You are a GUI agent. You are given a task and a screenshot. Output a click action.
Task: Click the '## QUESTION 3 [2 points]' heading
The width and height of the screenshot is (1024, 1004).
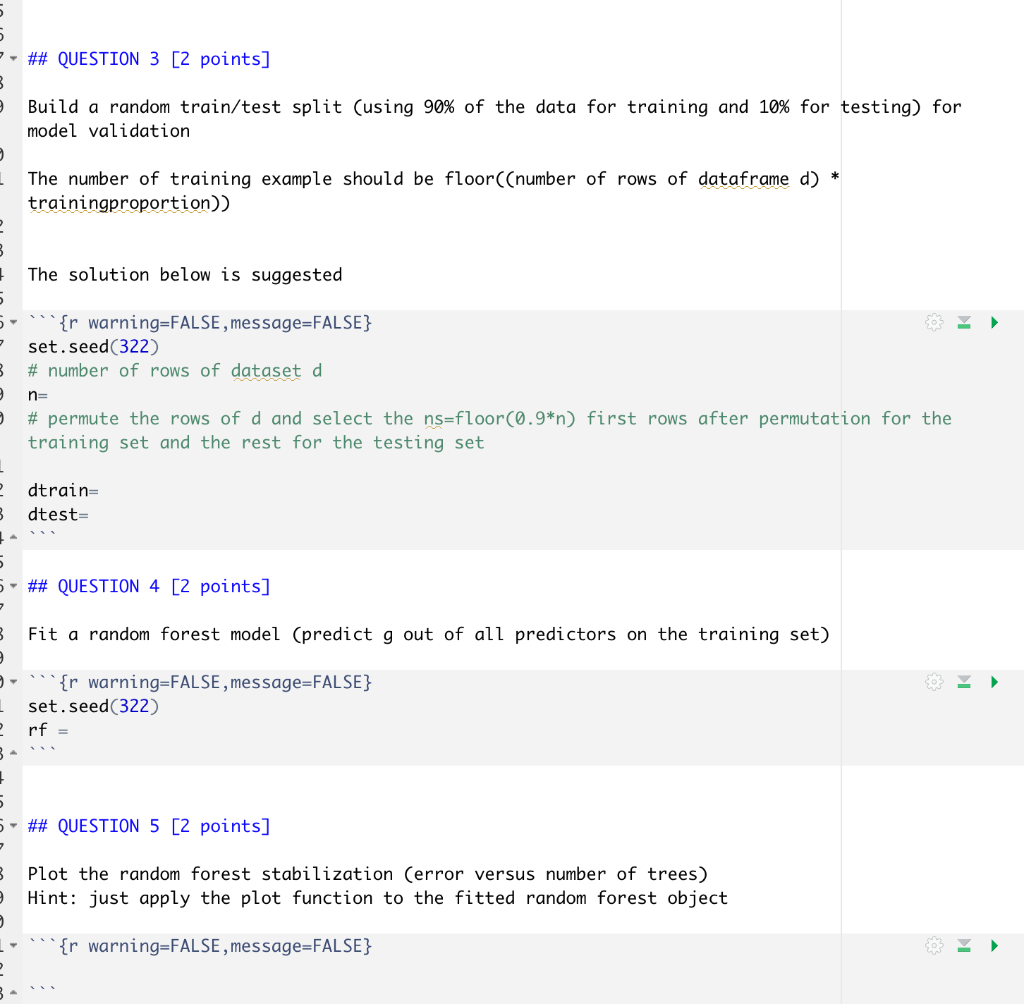149,59
